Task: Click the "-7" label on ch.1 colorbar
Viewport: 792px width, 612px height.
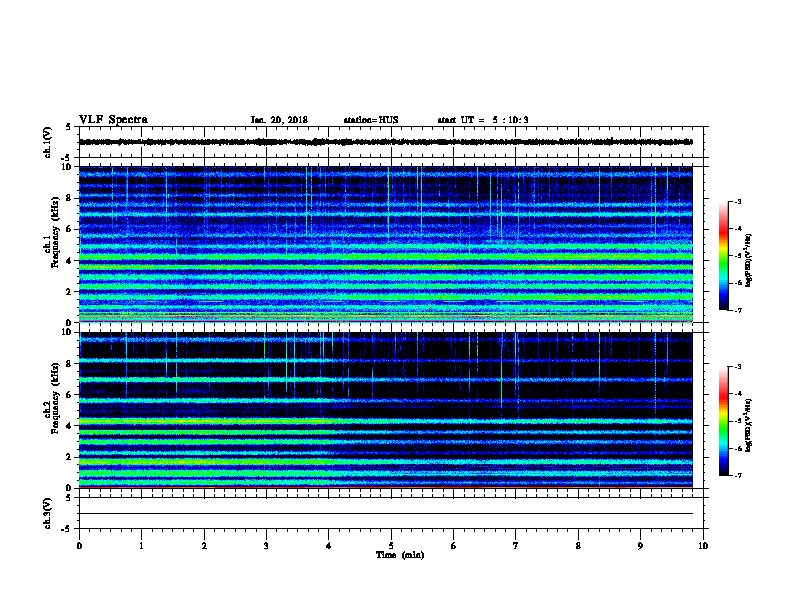Action: pos(737,310)
